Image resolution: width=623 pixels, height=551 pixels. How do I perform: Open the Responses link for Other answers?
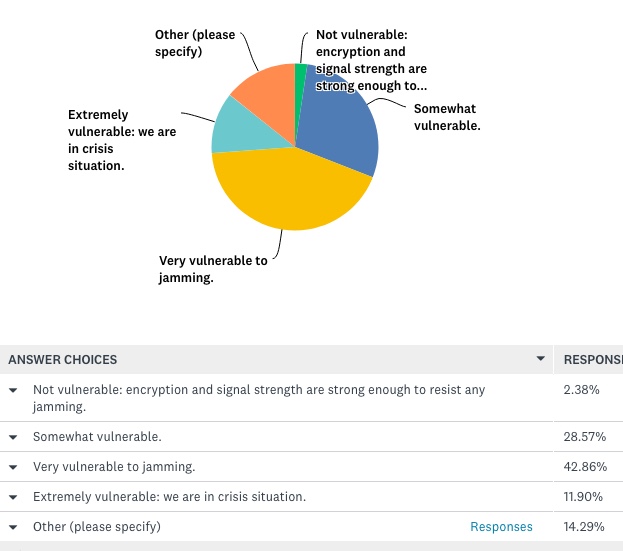click(501, 527)
